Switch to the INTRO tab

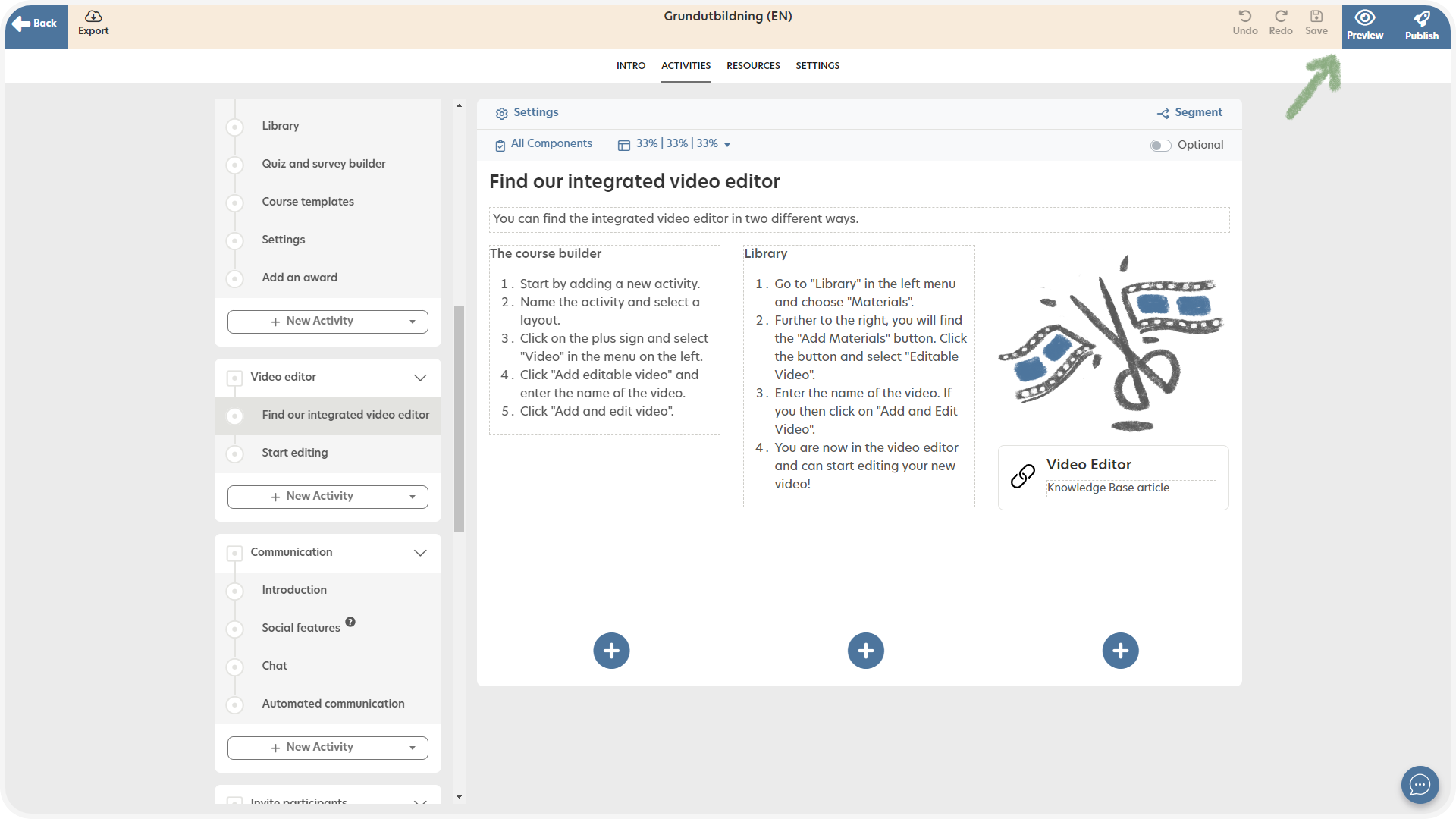click(630, 66)
